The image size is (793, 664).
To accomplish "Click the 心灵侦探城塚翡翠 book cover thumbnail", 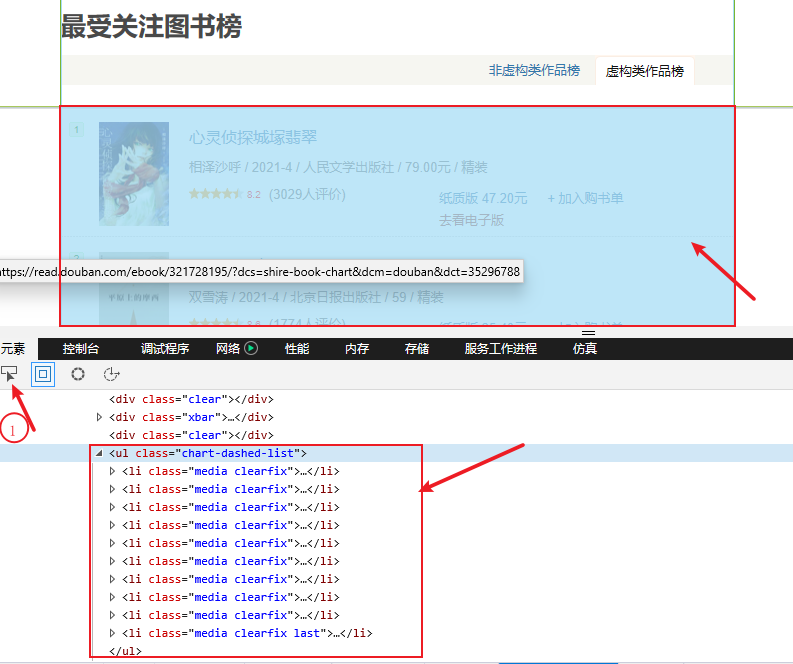I will [134, 174].
